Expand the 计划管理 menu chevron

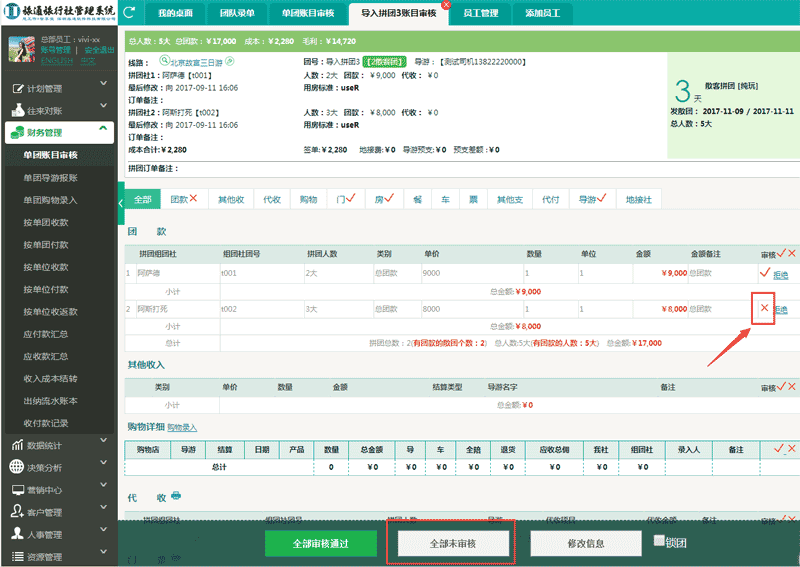click(x=104, y=83)
